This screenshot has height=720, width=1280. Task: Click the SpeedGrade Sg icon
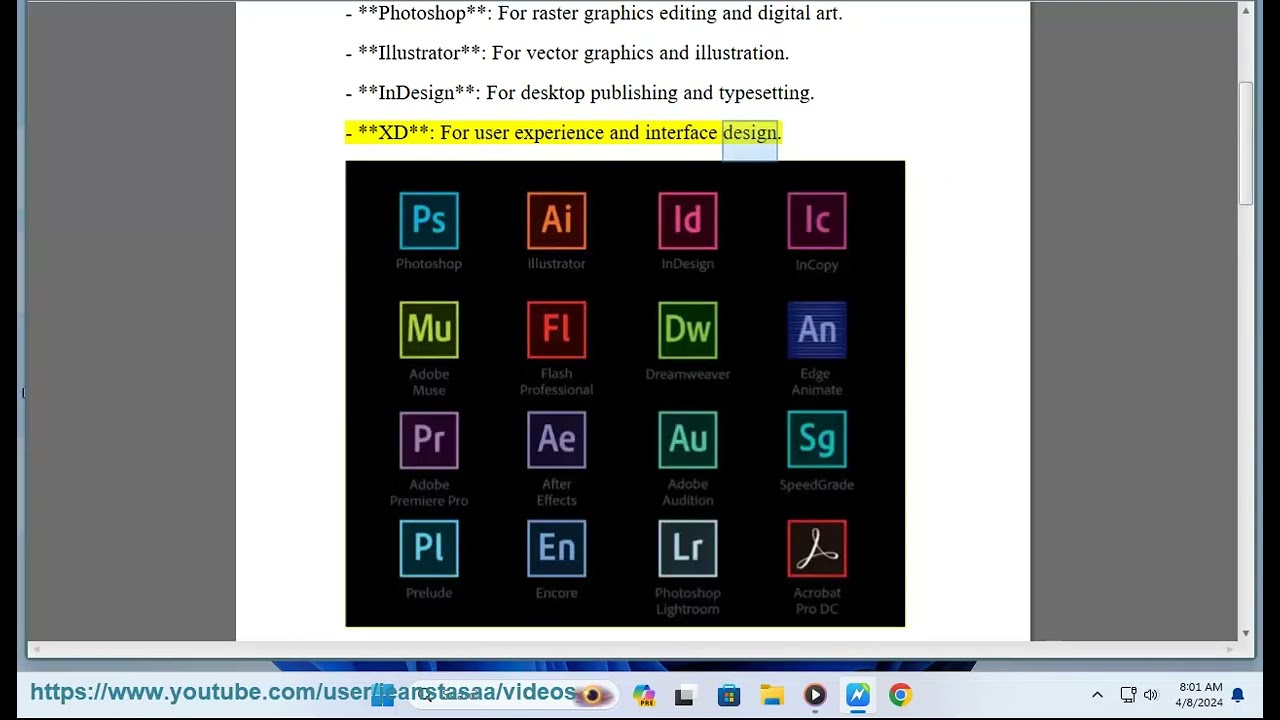click(817, 439)
